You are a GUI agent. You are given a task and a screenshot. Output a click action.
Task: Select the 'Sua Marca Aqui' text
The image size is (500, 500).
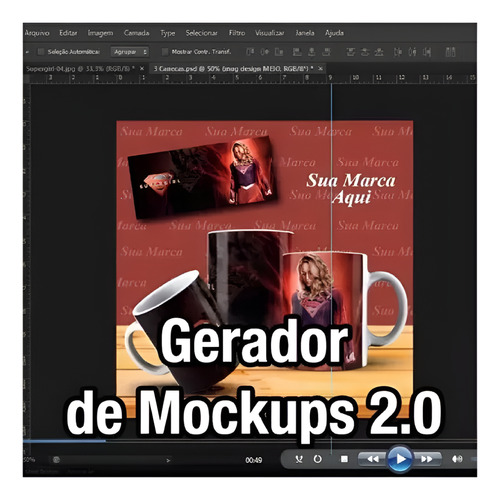click(351, 189)
